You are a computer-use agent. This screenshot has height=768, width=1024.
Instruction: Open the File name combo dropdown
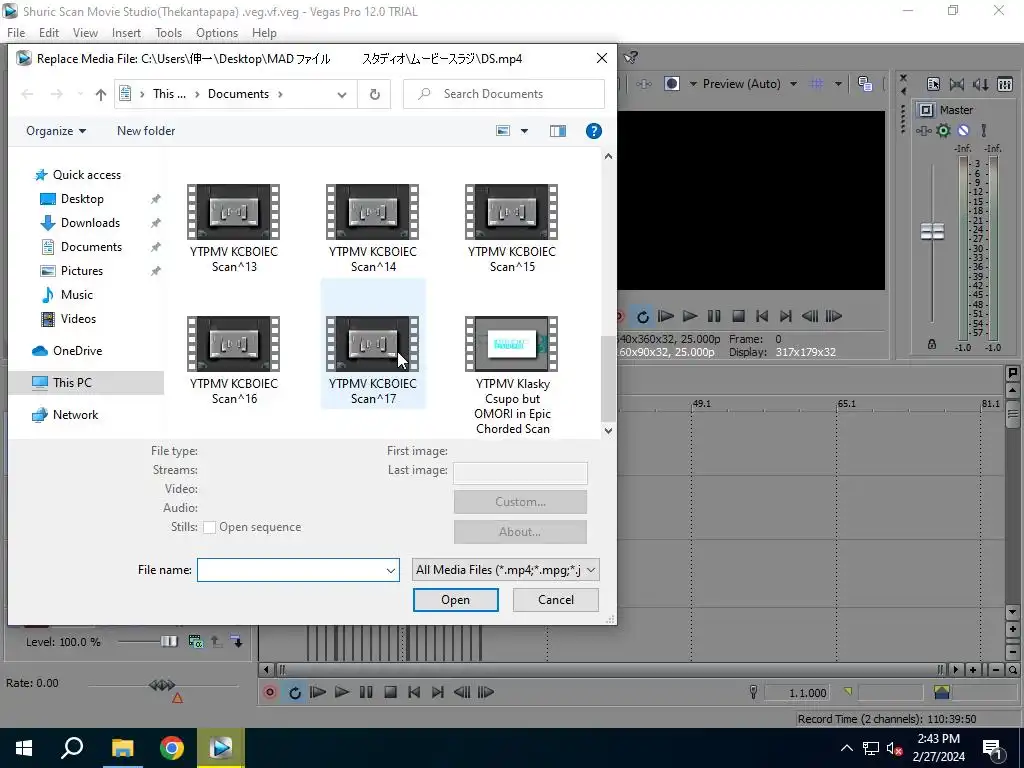coord(391,570)
